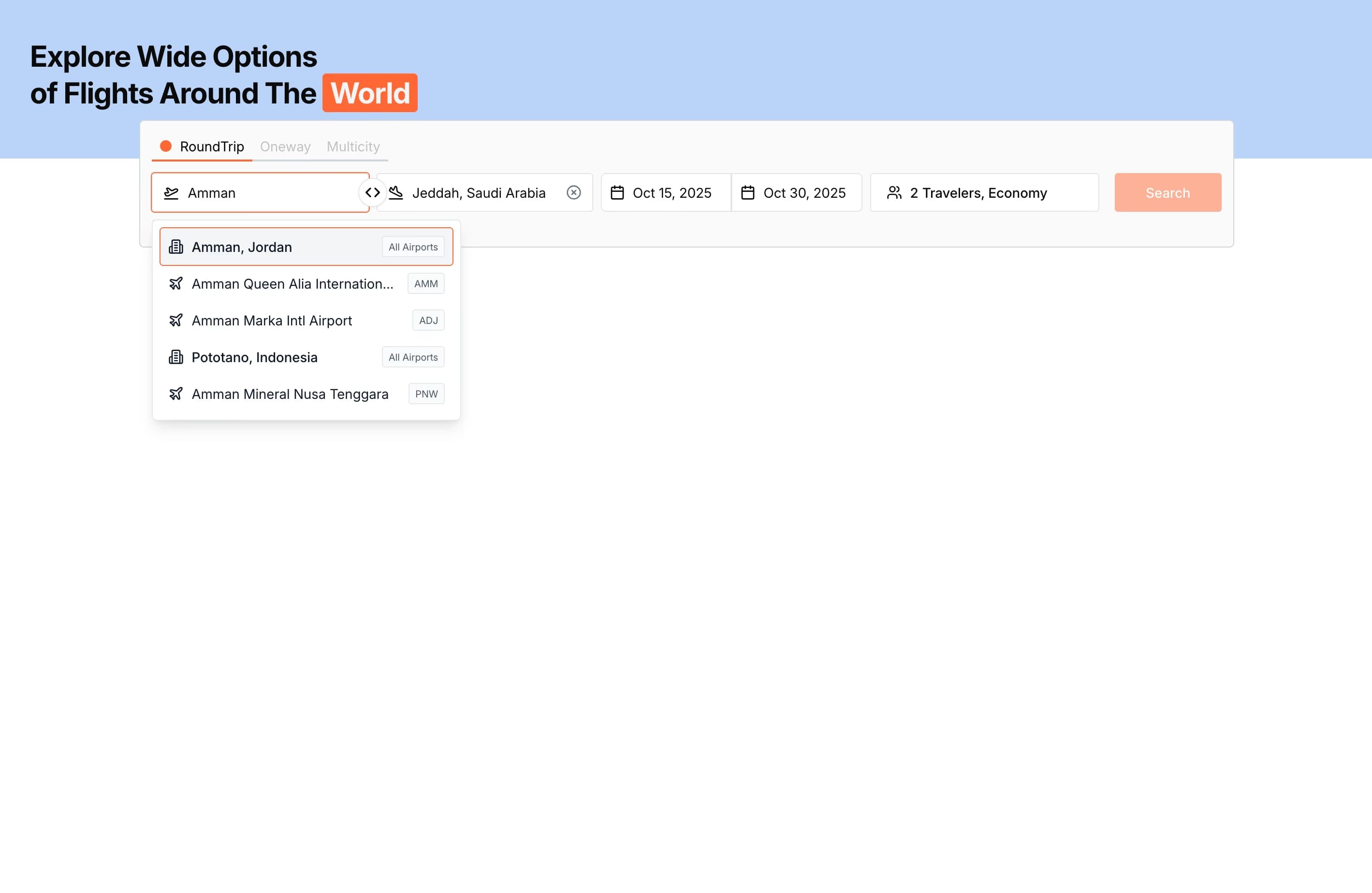Choose Pototano, Indonesia from suggestions
This screenshot has width=1372, height=893.
pyautogui.click(x=254, y=357)
